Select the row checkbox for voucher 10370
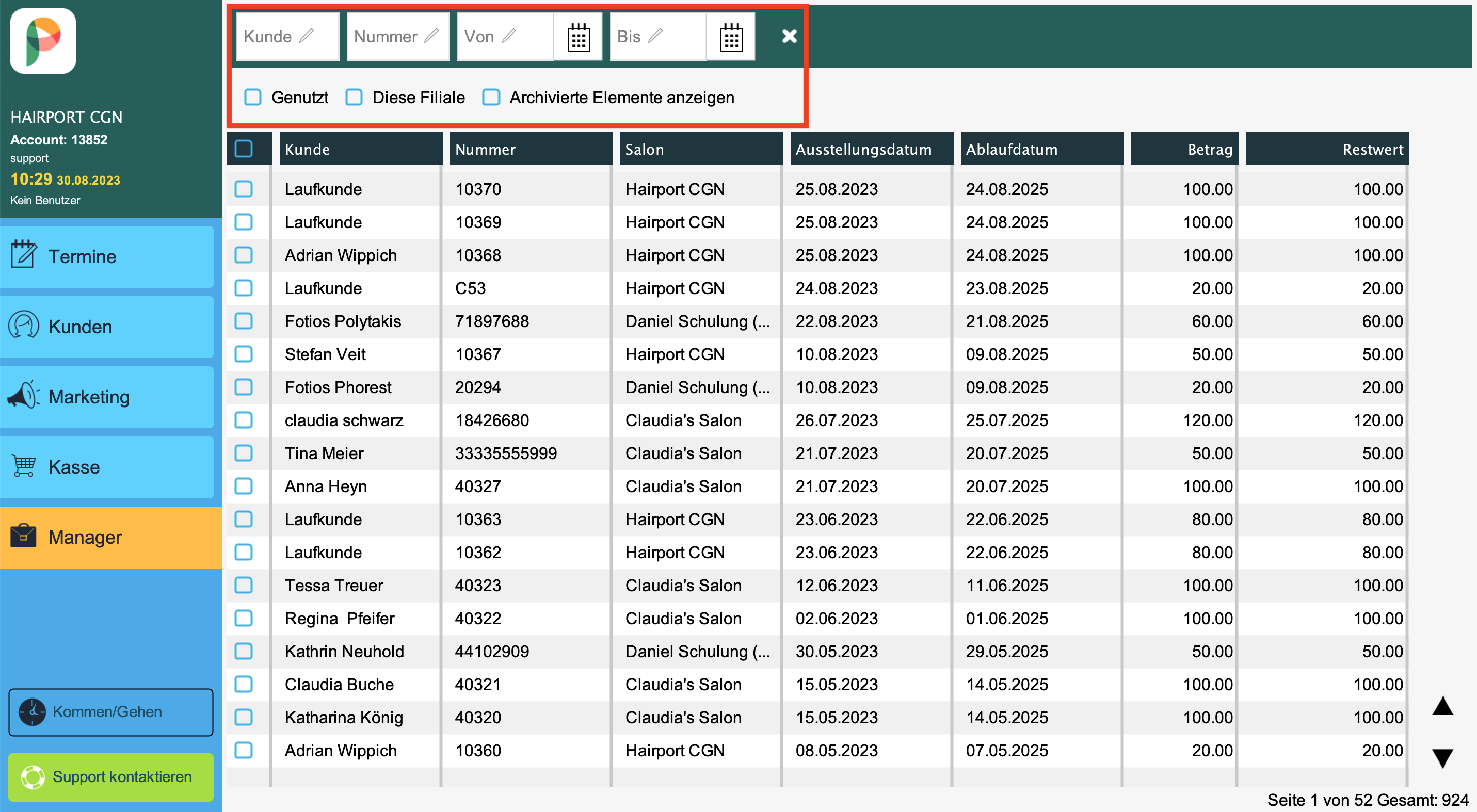Viewport: 1477px width, 812px height. 244,188
